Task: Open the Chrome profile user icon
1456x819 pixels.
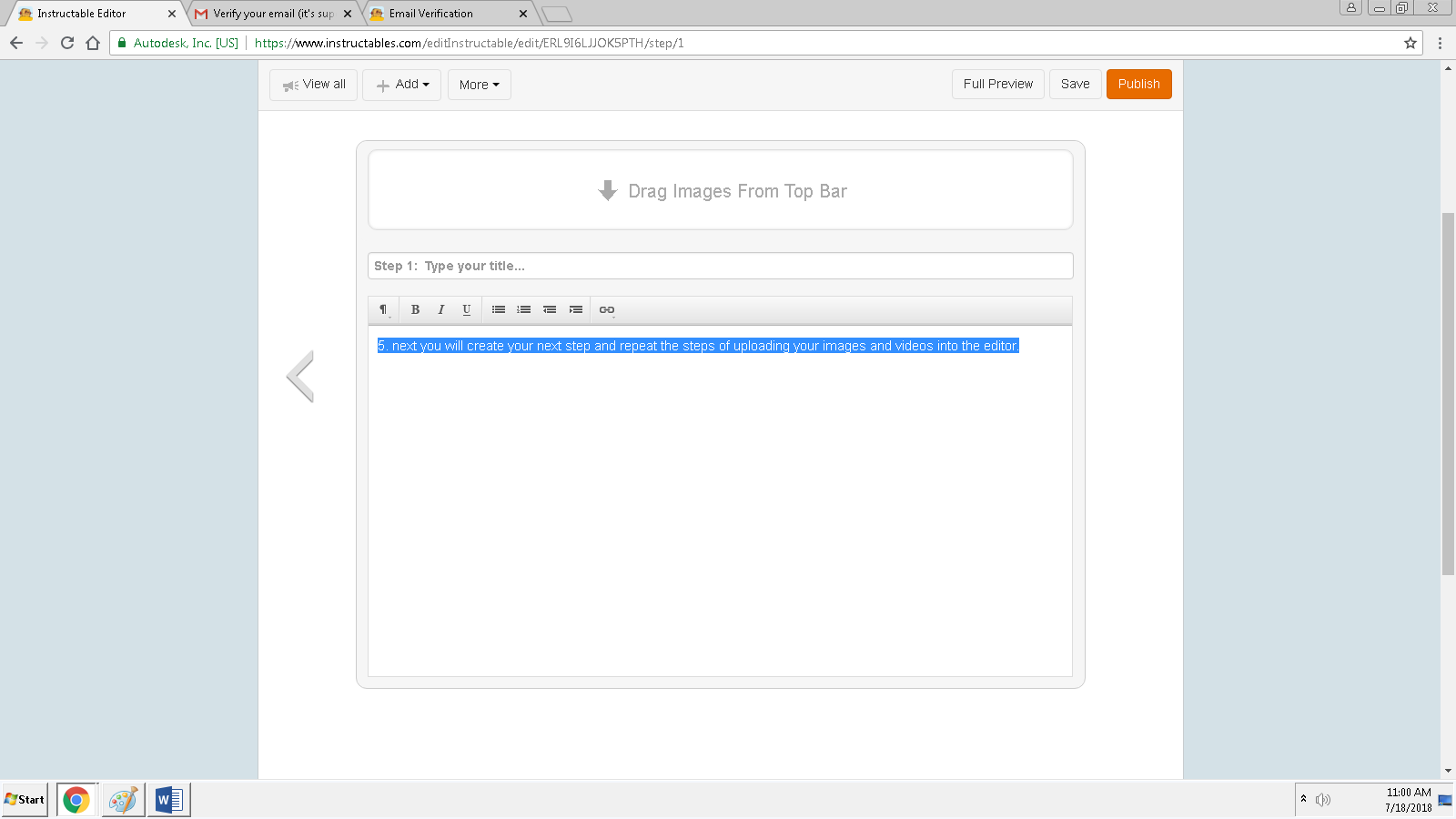Action: (x=1350, y=7)
